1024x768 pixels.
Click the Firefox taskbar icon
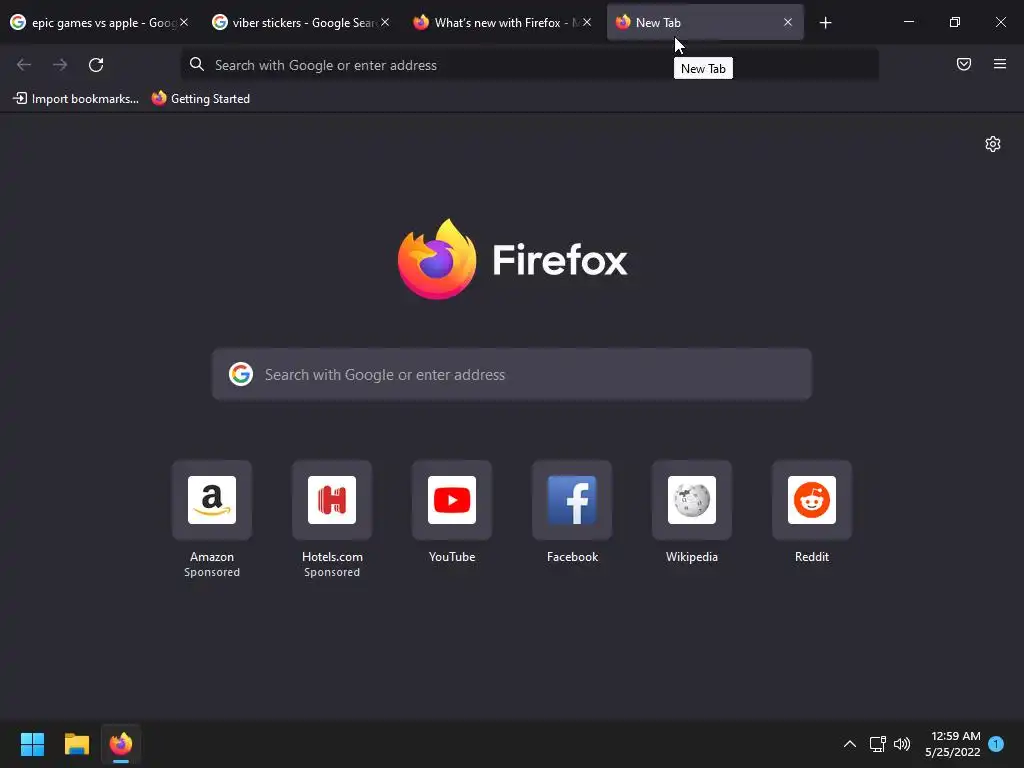pos(121,744)
